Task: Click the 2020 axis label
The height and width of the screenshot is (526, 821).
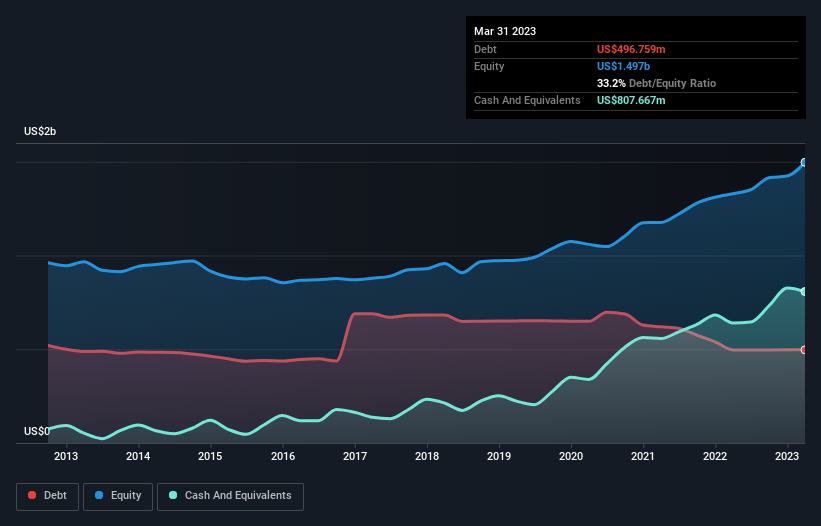Action: [x=571, y=456]
